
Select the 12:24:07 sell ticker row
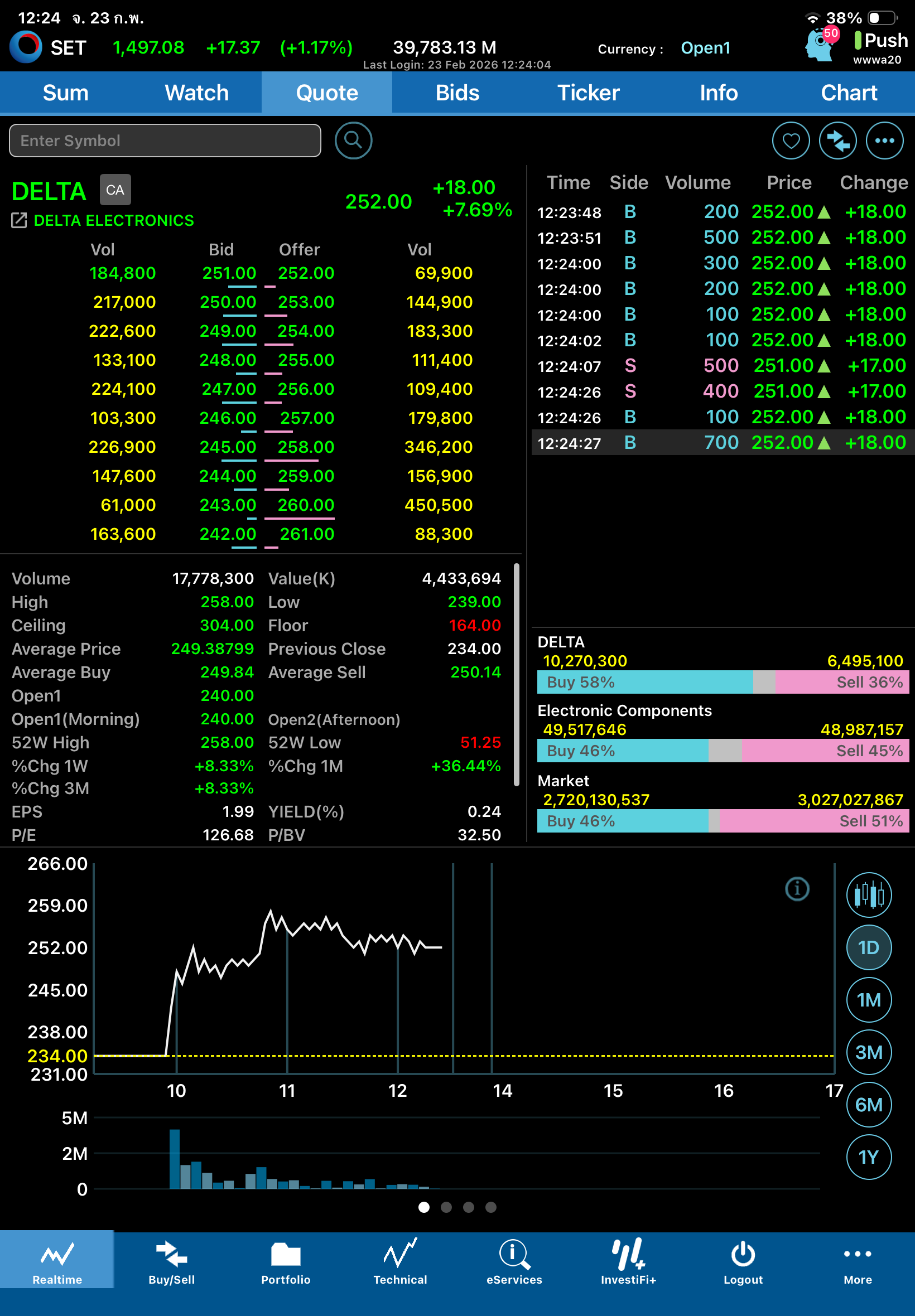[723, 365]
